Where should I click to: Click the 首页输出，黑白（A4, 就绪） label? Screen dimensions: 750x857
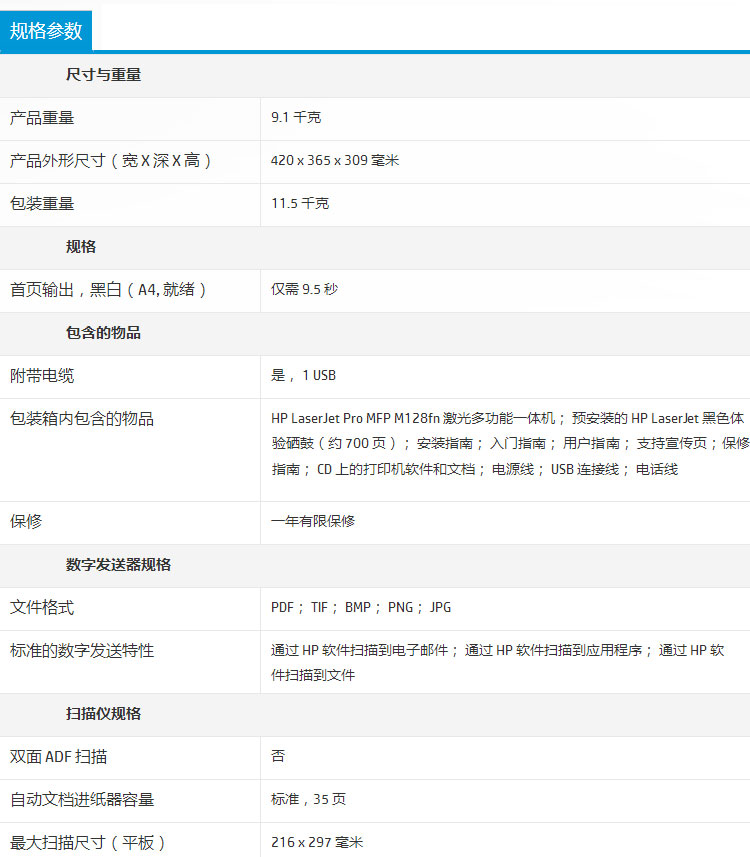click(x=108, y=290)
